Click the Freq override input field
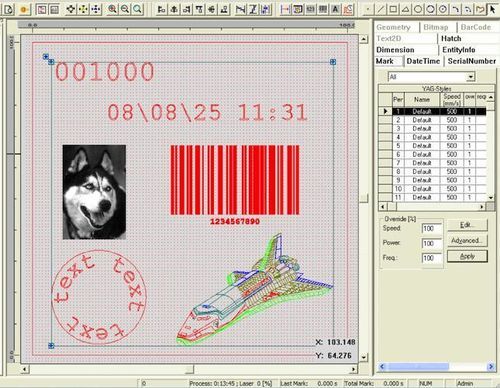The width and height of the screenshot is (500, 388). [x=432, y=258]
